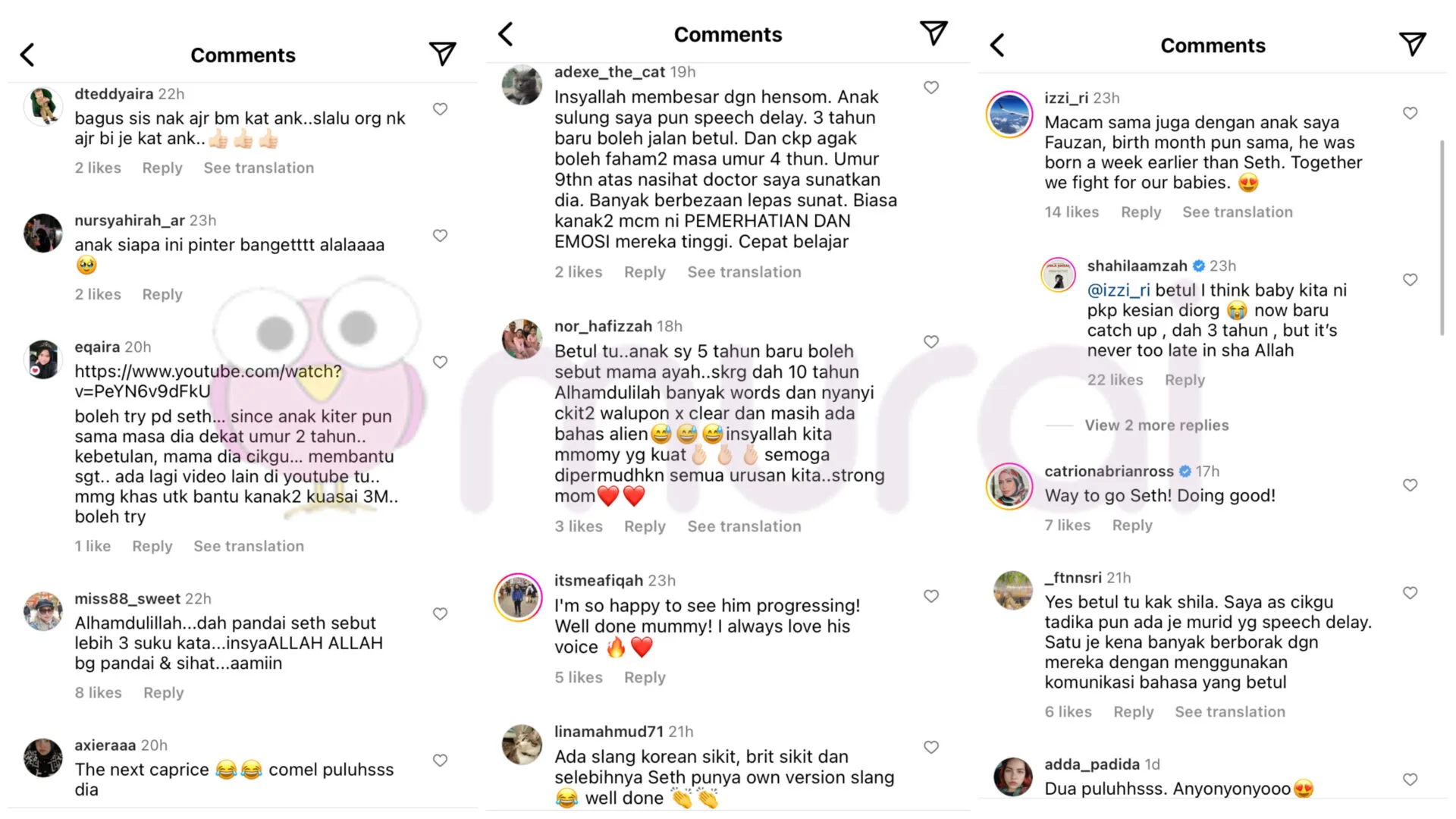Open catrionabrianross profile avatar
Viewport: 1456px width, 819px height.
(1009, 486)
